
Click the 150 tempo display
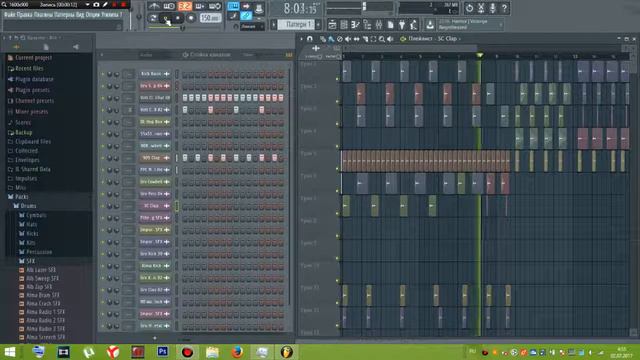tap(211, 18)
